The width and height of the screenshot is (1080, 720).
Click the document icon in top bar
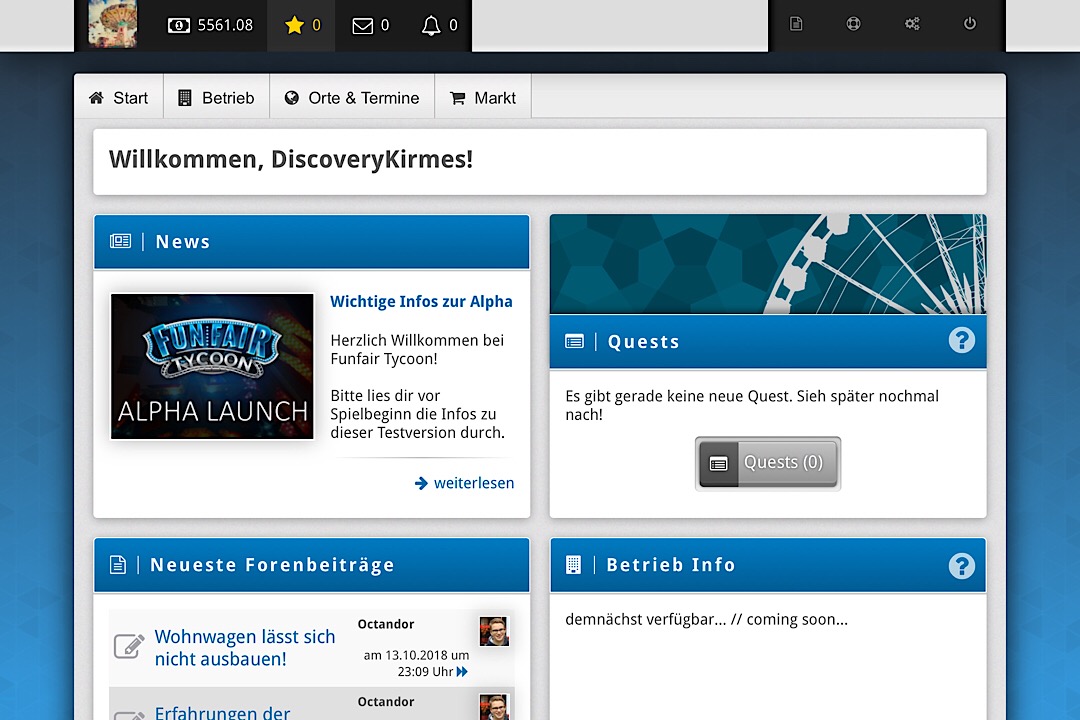796,24
